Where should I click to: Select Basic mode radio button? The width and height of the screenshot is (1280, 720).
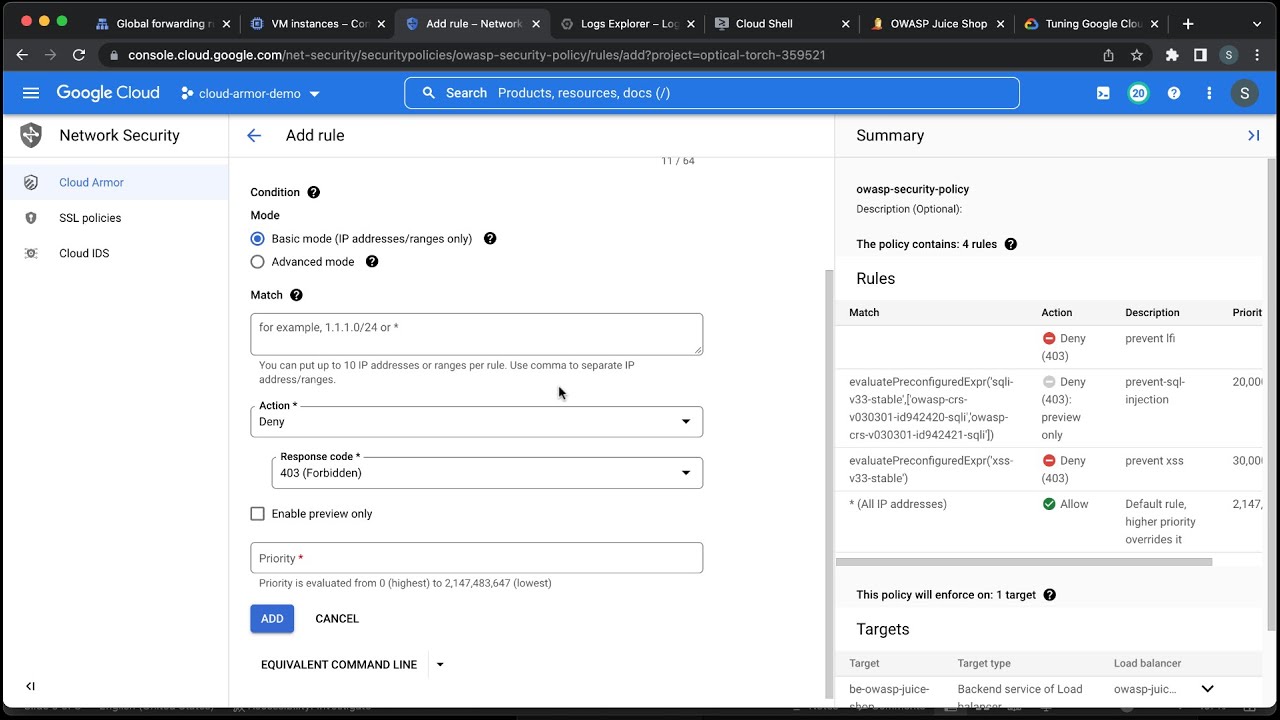pyautogui.click(x=258, y=239)
